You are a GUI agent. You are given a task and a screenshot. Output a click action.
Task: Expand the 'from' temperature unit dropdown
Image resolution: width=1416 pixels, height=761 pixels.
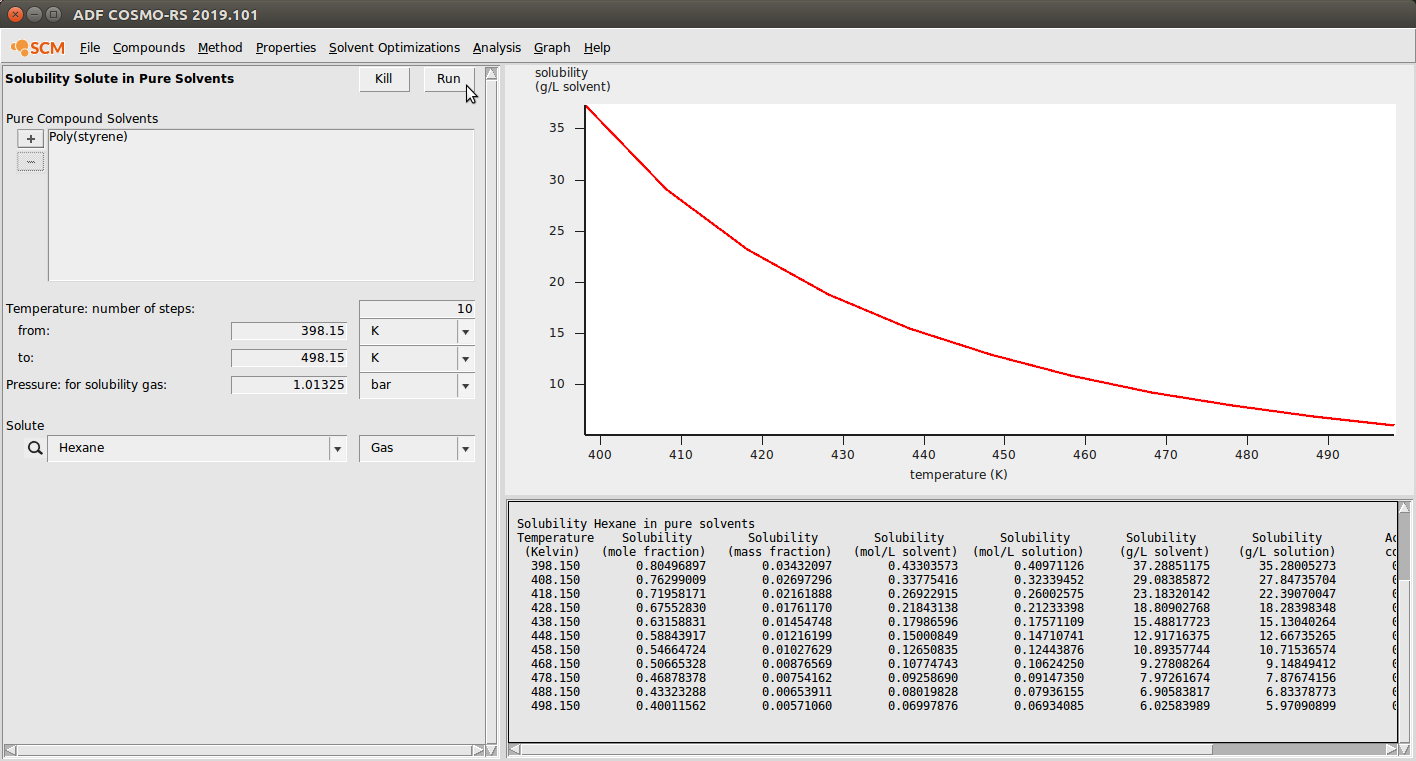point(465,331)
